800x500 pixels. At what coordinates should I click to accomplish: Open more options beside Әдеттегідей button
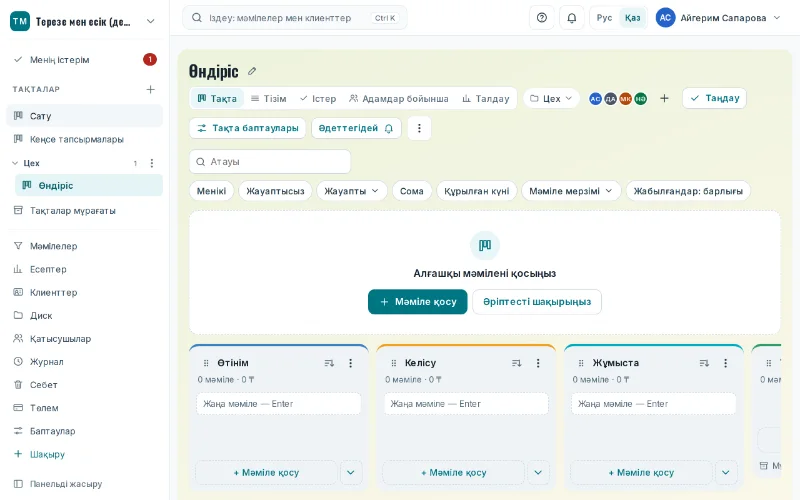pyautogui.click(x=419, y=128)
